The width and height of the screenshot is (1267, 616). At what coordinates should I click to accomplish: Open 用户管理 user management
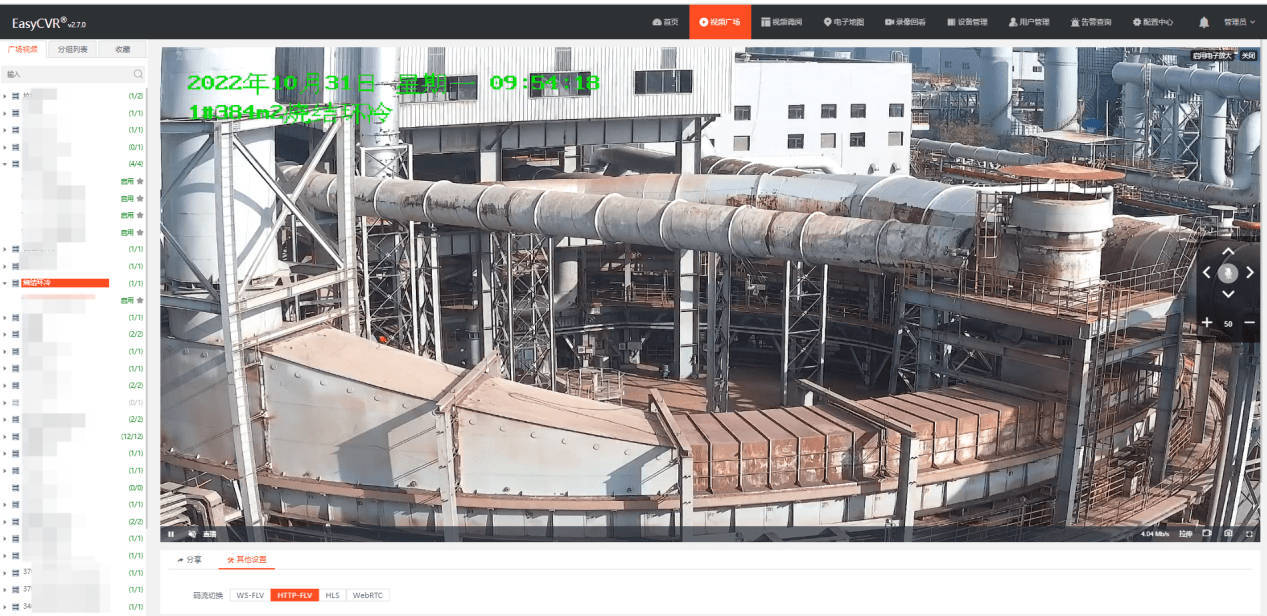tap(1029, 22)
